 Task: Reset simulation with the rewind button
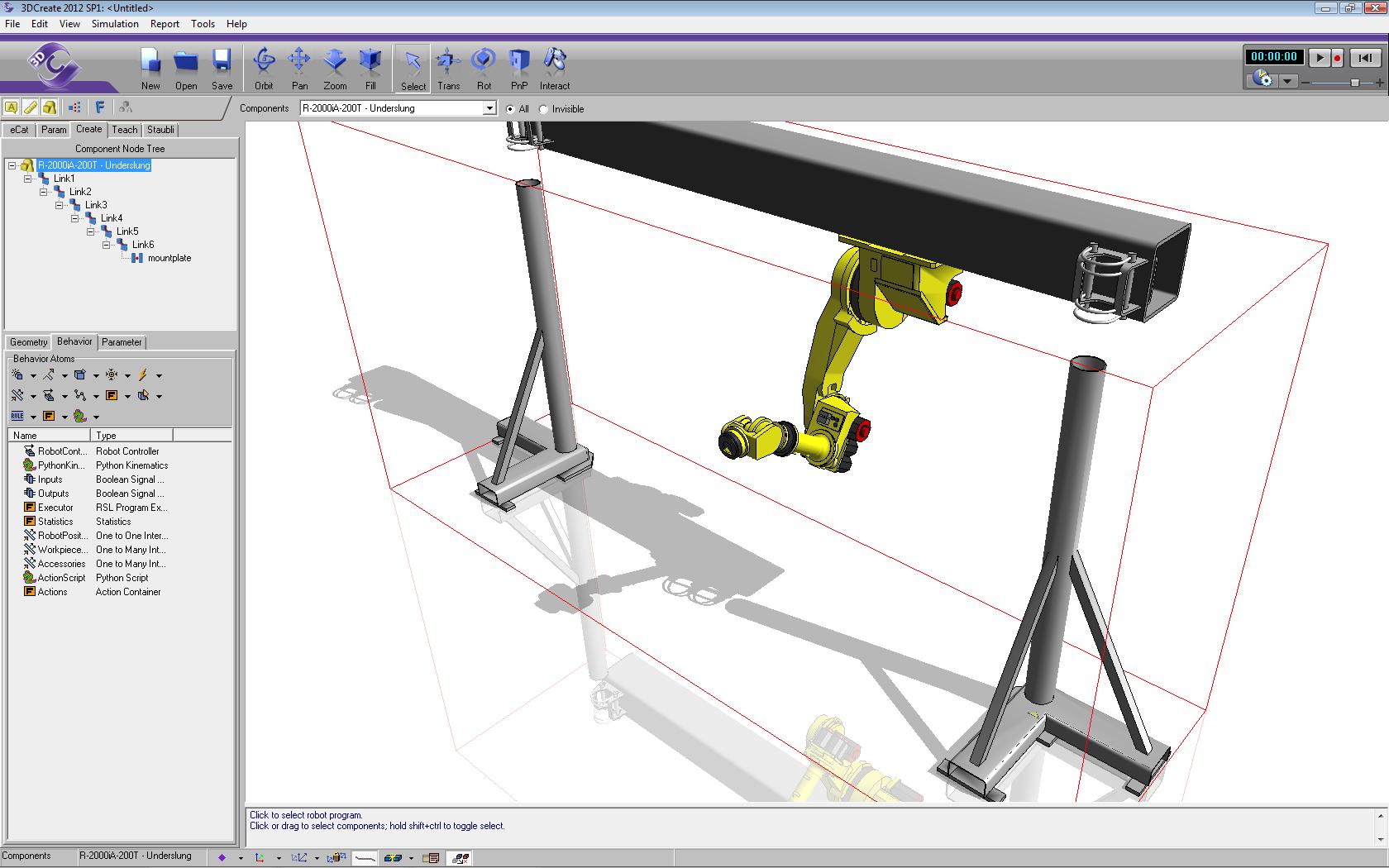tap(1365, 57)
